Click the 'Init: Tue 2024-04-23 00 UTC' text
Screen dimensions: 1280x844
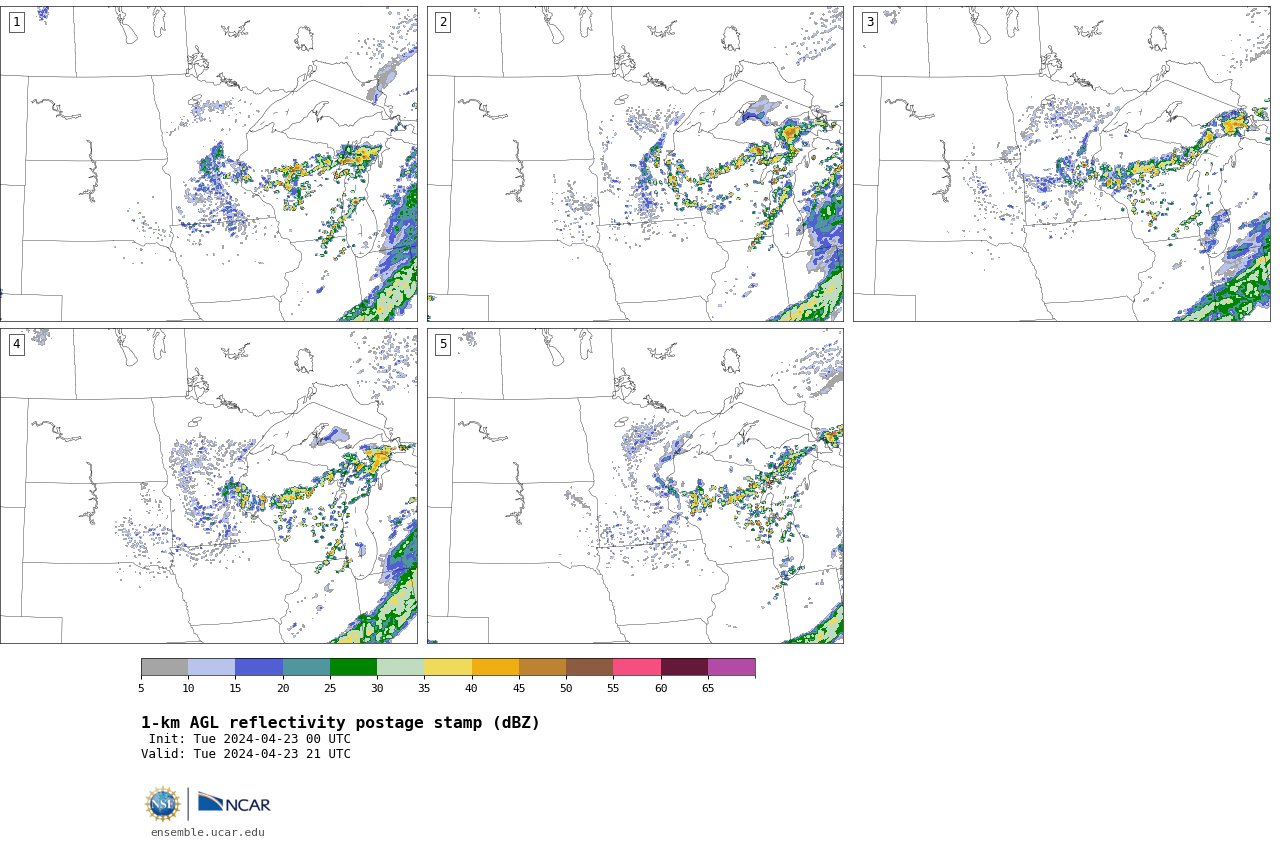tap(250, 739)
